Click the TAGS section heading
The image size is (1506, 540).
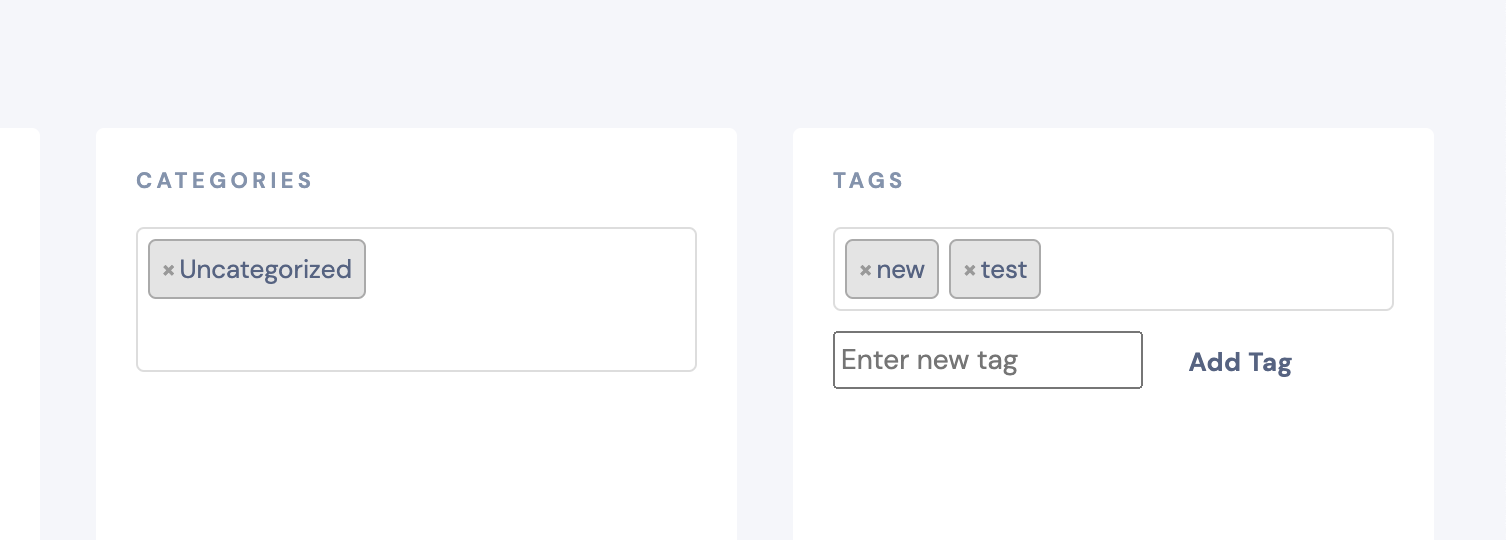click(868, 181)
